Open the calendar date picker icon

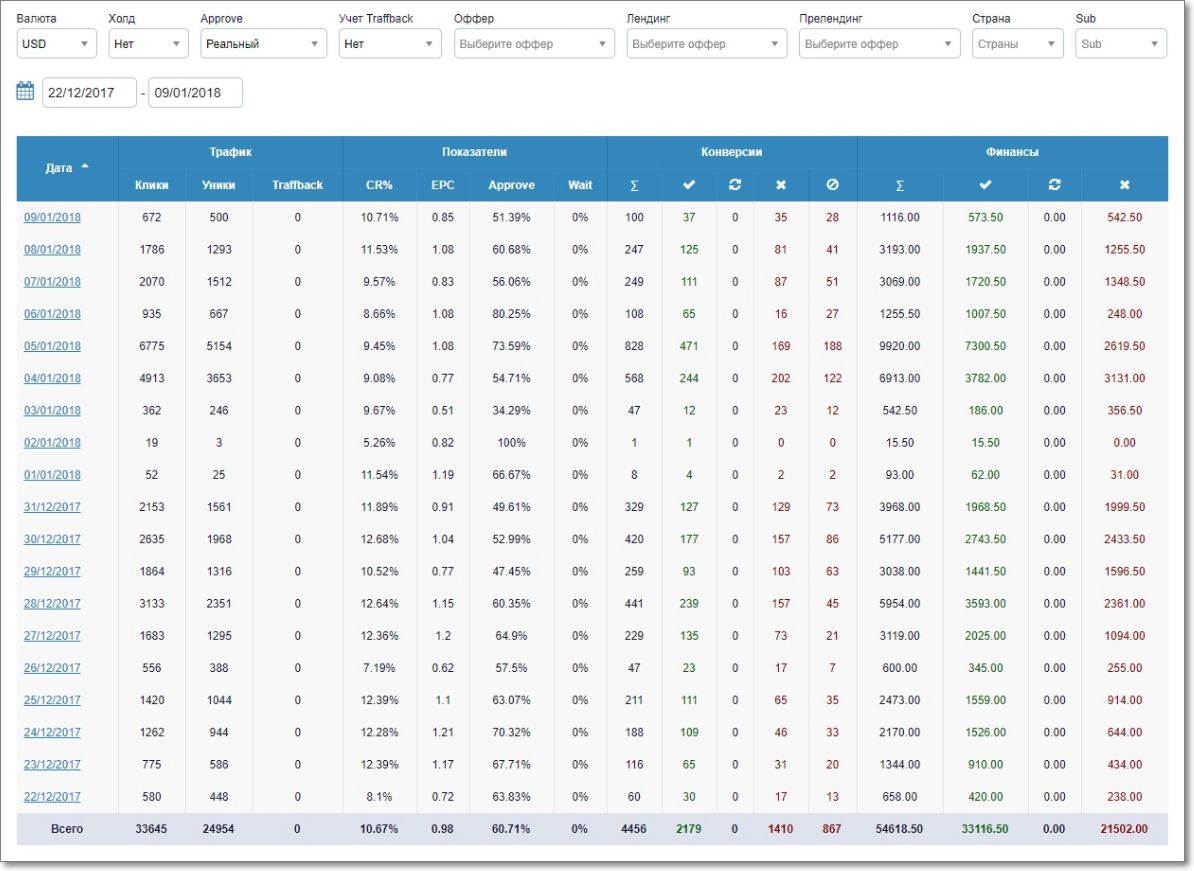pyautogui.click(x=25, y=92)
